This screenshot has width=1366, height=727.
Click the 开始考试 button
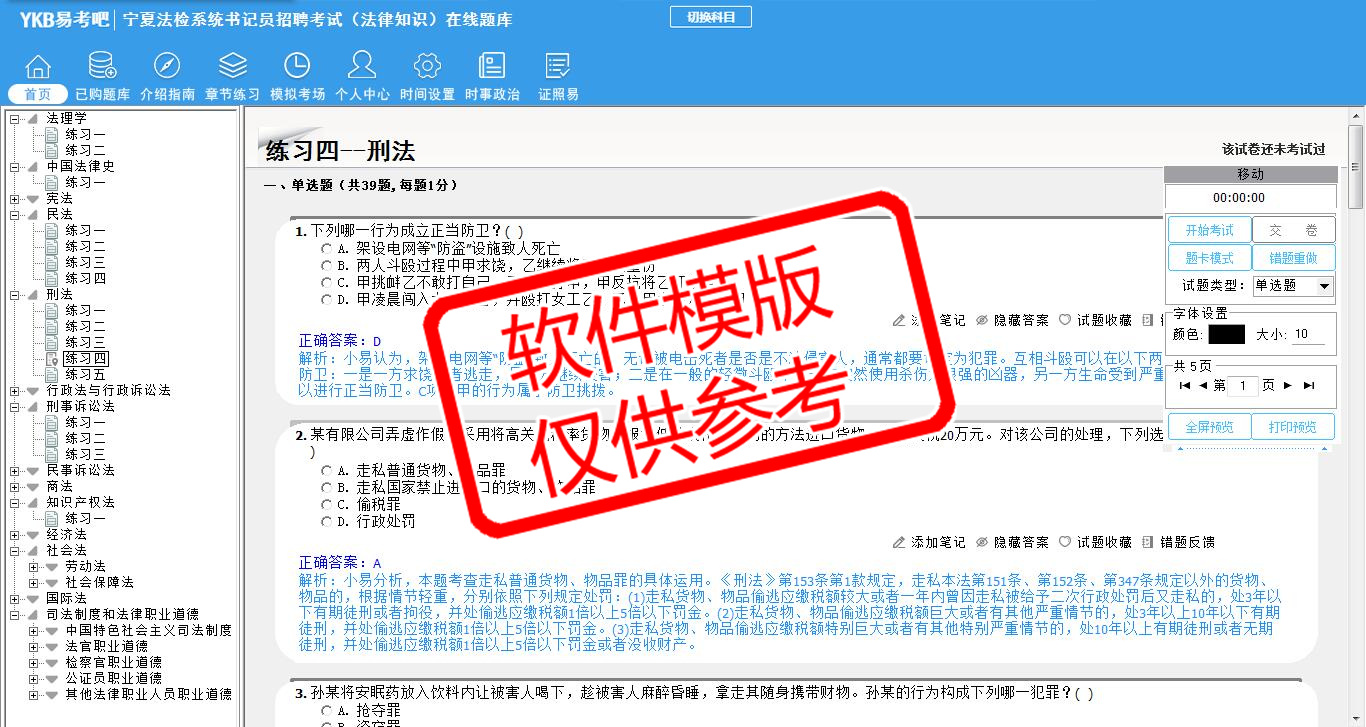pyautogui.click(x=1209, y=230)
